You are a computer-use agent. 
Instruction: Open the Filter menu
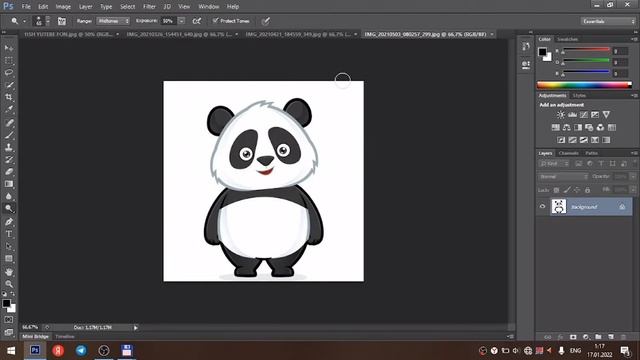coord(149,7)
